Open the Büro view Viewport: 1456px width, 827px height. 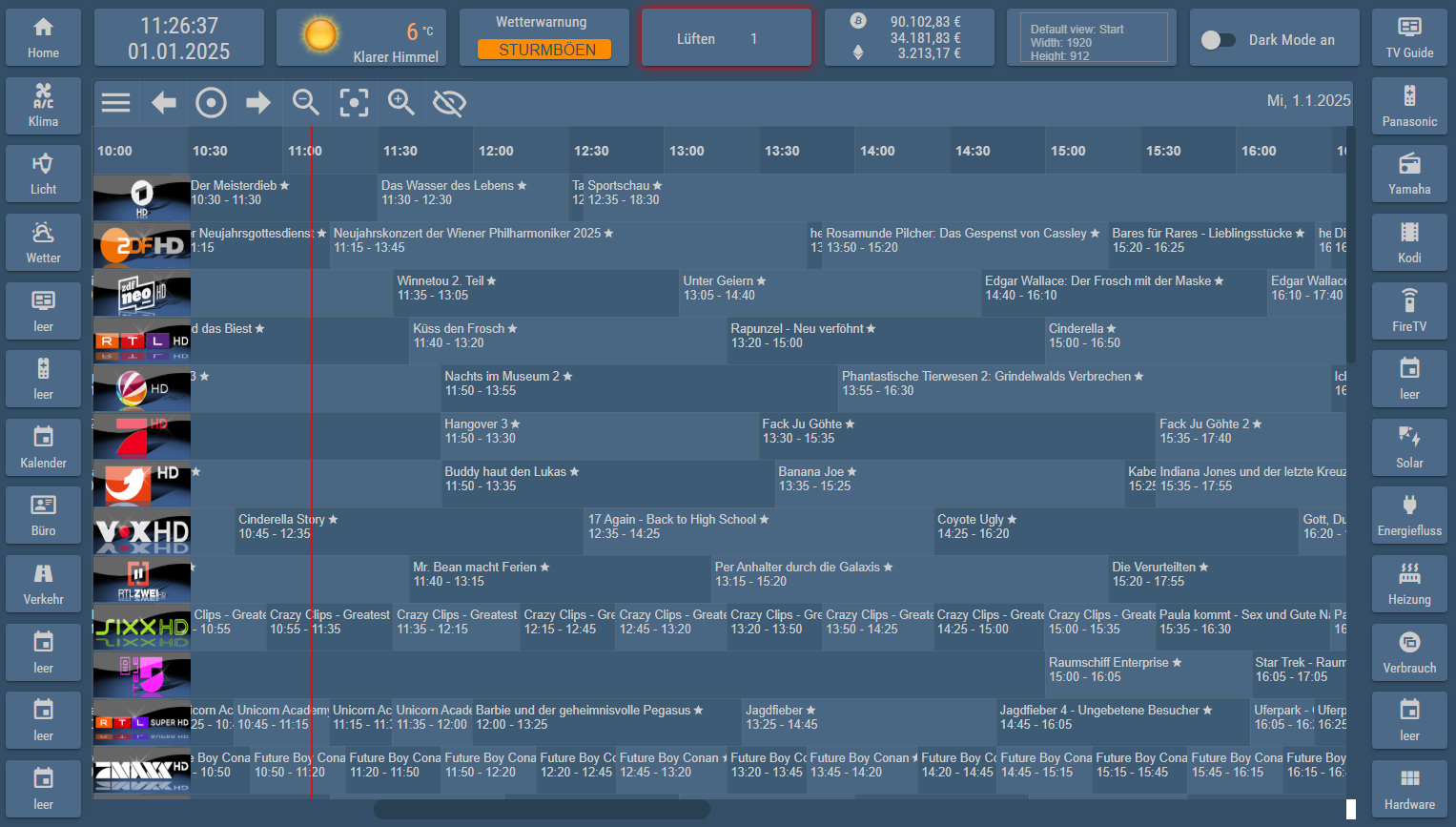click(43, 515)
